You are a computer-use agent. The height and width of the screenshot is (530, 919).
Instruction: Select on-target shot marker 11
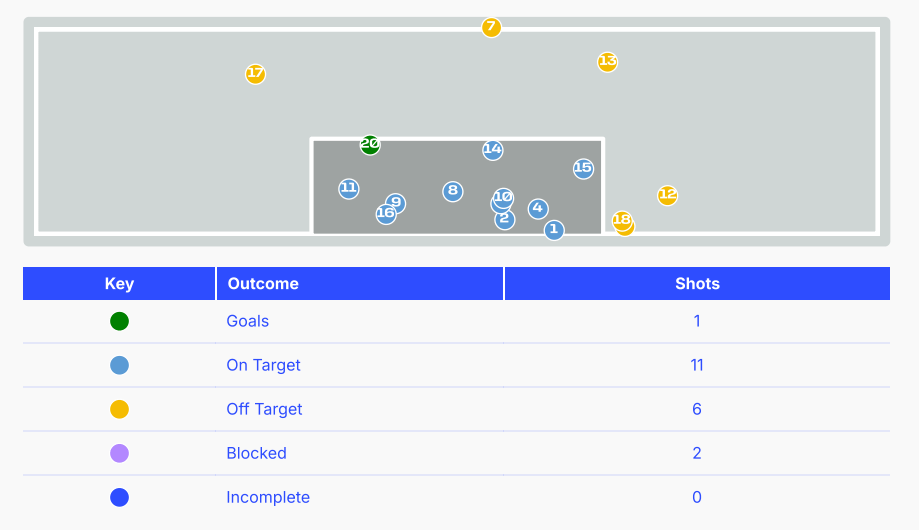349,189
